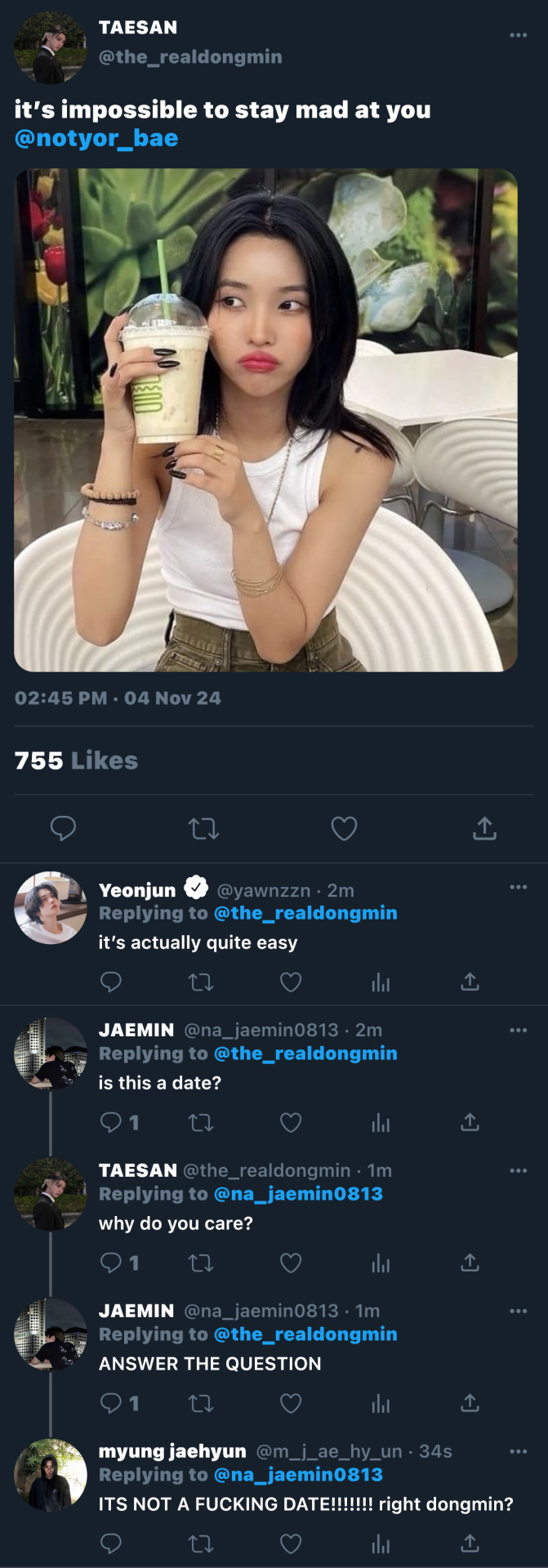
Task: Like Yeonjun's reply "it's actually quite easy"
Action: (x=291, y=982)
